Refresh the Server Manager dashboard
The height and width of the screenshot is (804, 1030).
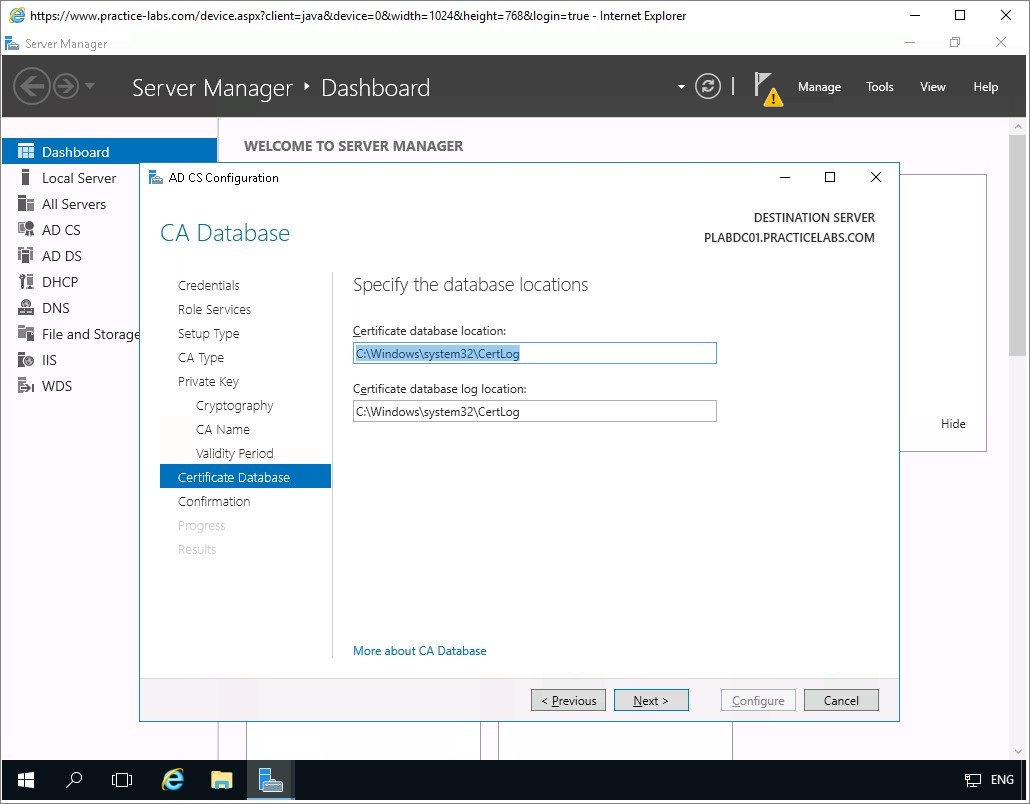point(707,86)
